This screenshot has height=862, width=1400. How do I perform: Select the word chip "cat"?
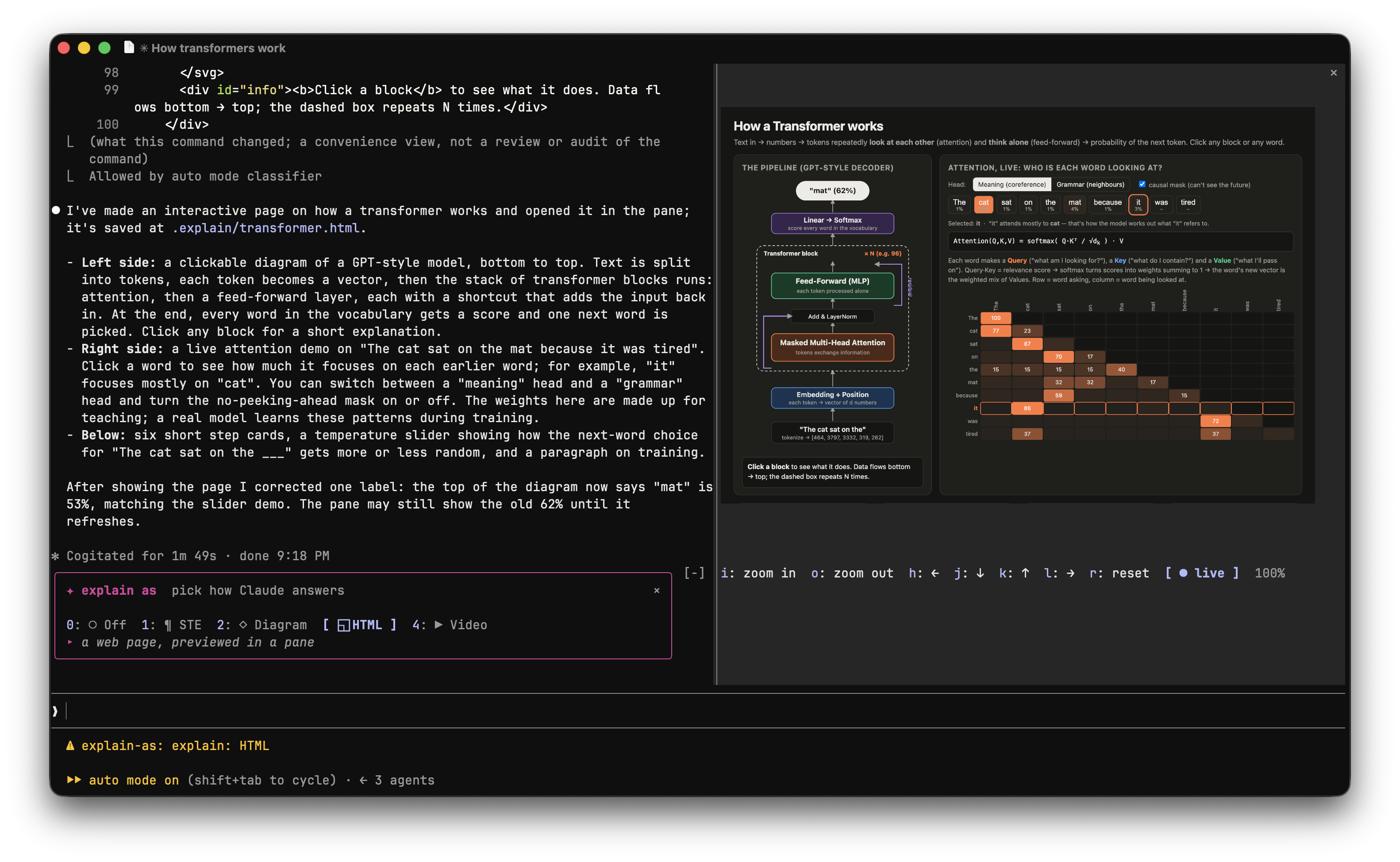[x=983, y=205]
